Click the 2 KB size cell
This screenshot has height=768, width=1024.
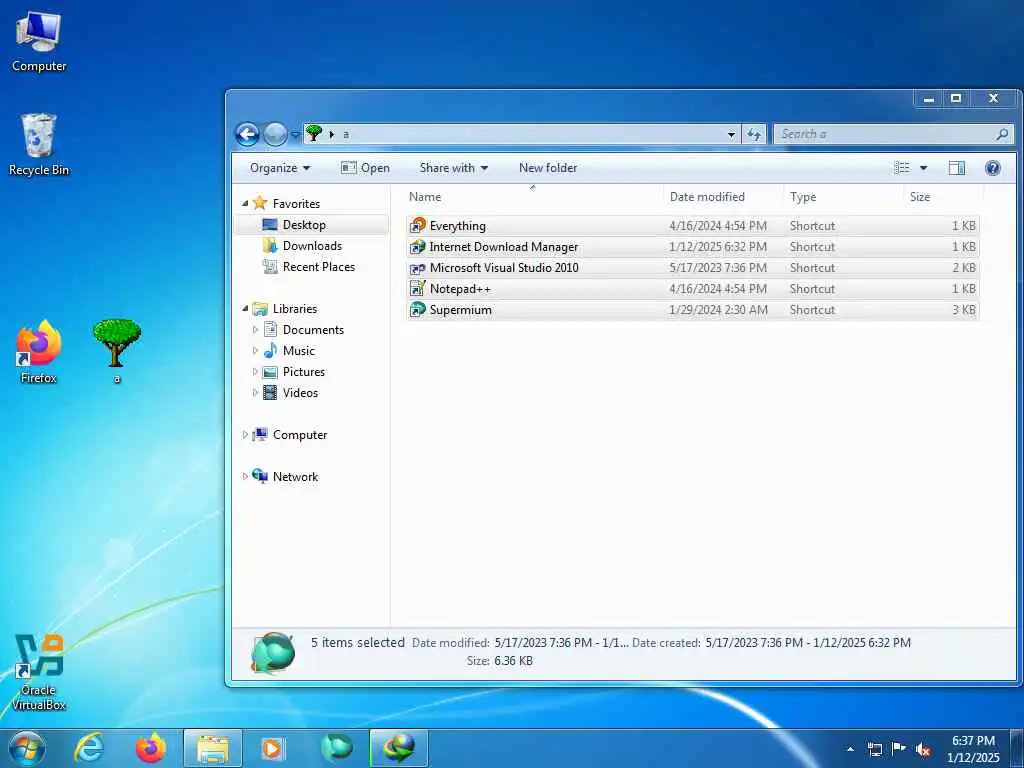pyautogui.click(x=964, y=268)
